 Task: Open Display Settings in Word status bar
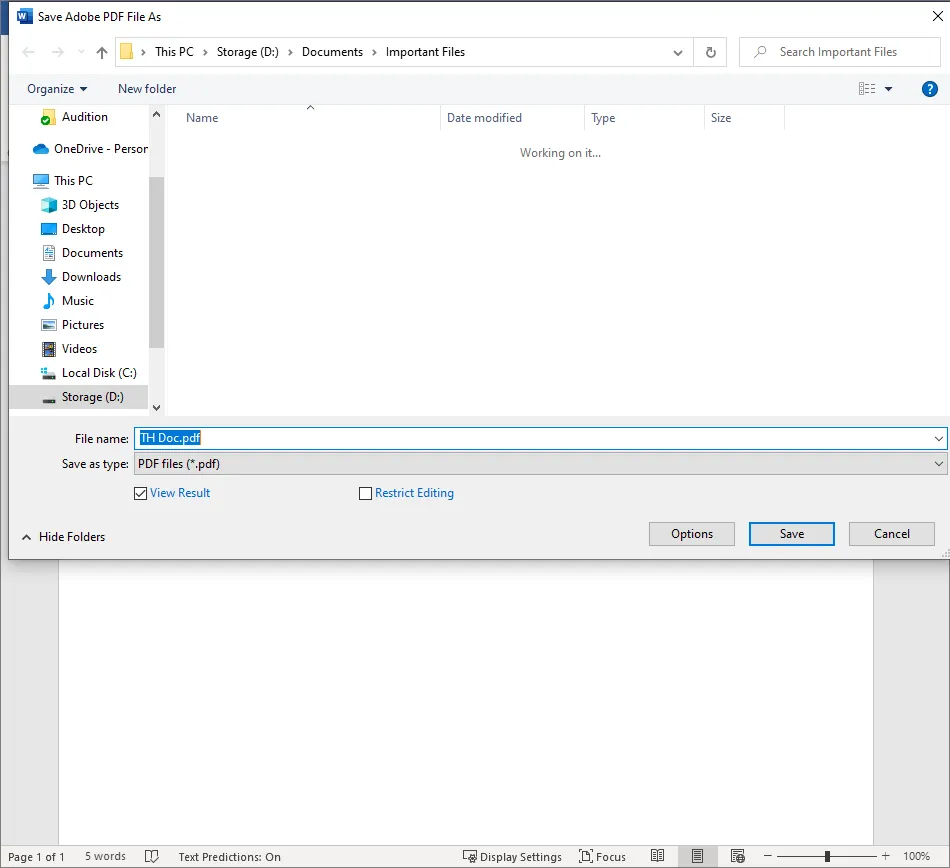coord(513,857)
